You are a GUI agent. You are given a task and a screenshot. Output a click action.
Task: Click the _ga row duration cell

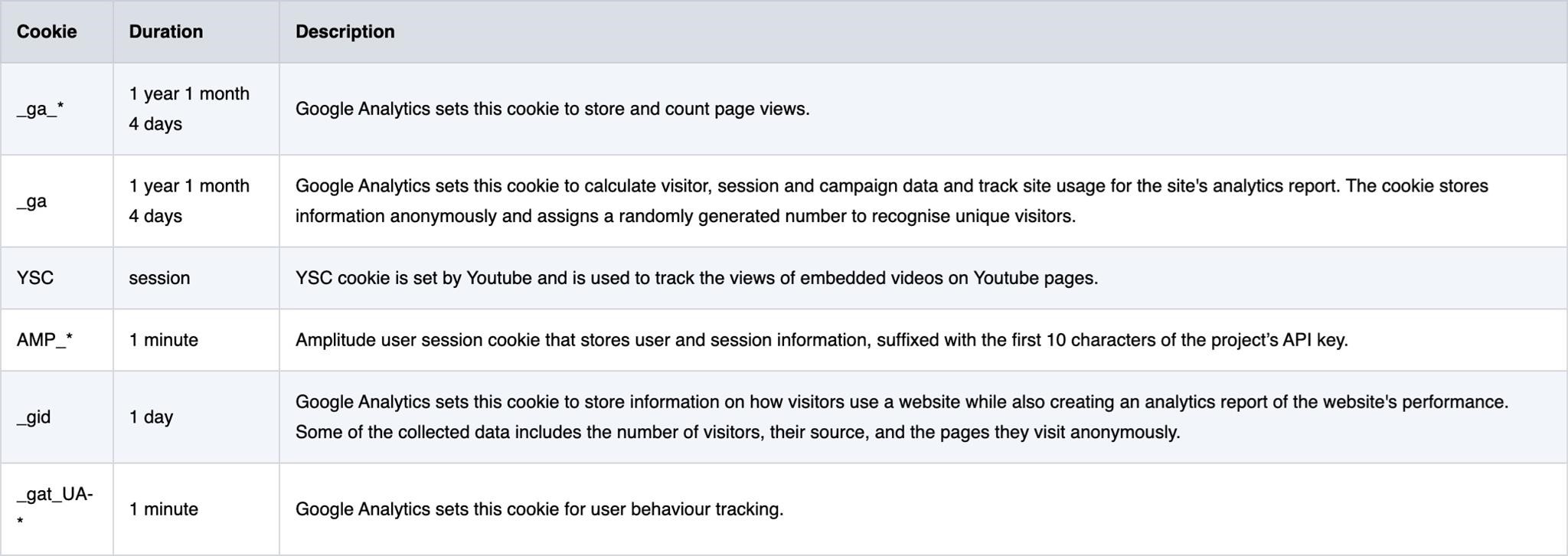(x=196, y=201)
